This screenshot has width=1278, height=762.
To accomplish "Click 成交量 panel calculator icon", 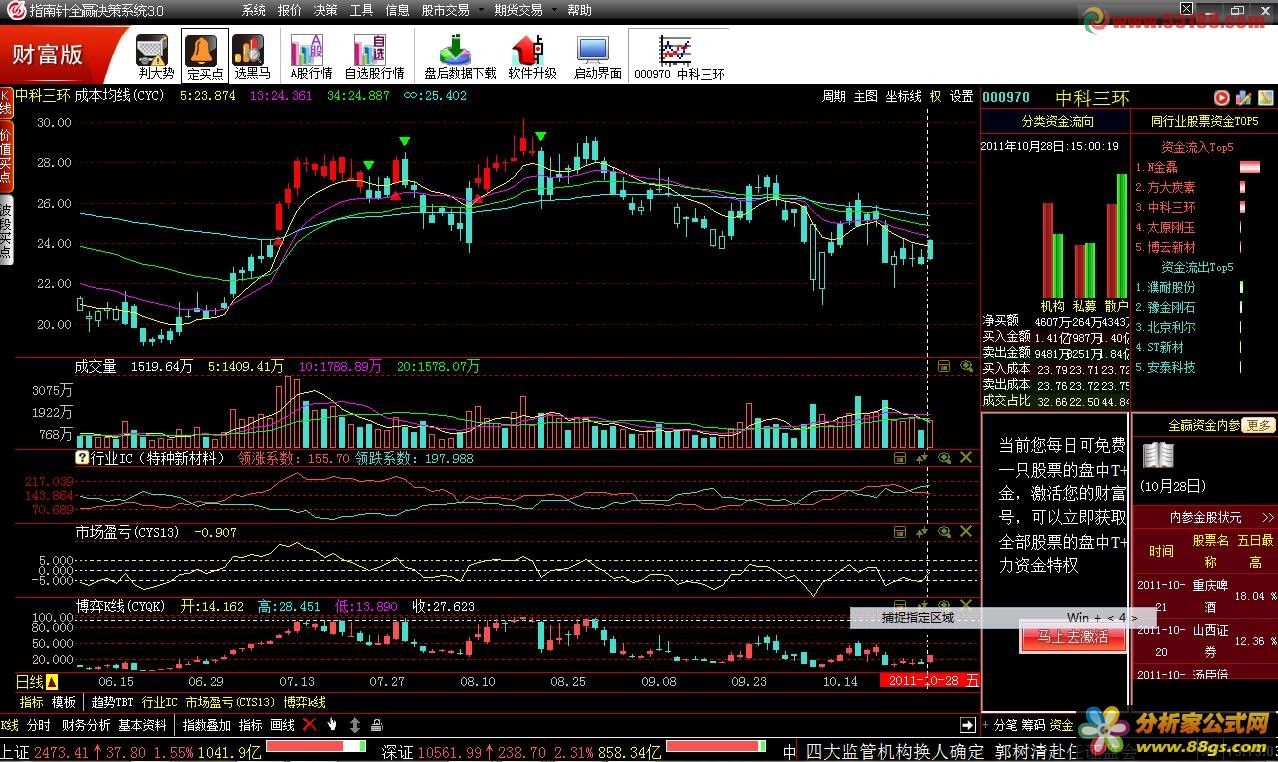I will pyautogui.click(x=943, y=367).
